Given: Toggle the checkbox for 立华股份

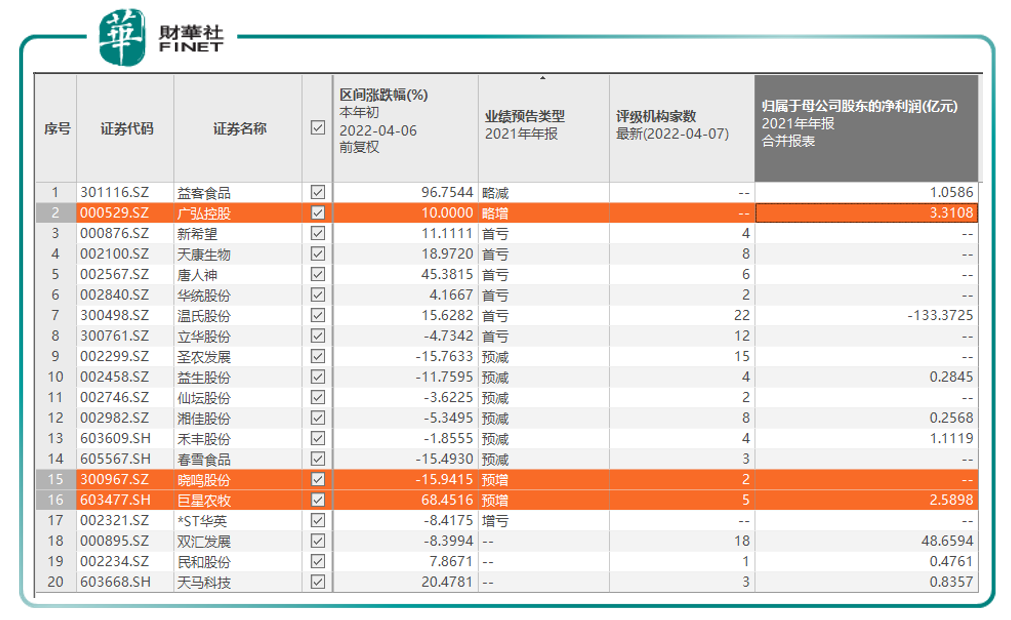Looking at the screenshot, I should click(318, 336).
